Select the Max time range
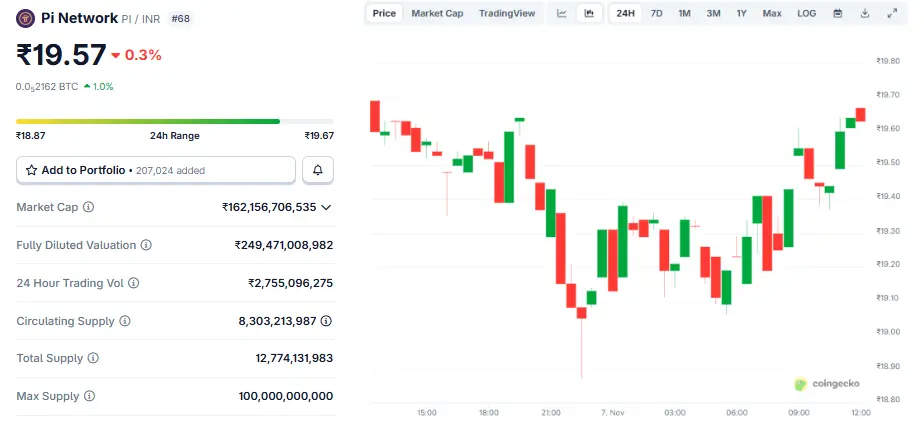This screenshot has width=924, height=422. click(772, 14)
